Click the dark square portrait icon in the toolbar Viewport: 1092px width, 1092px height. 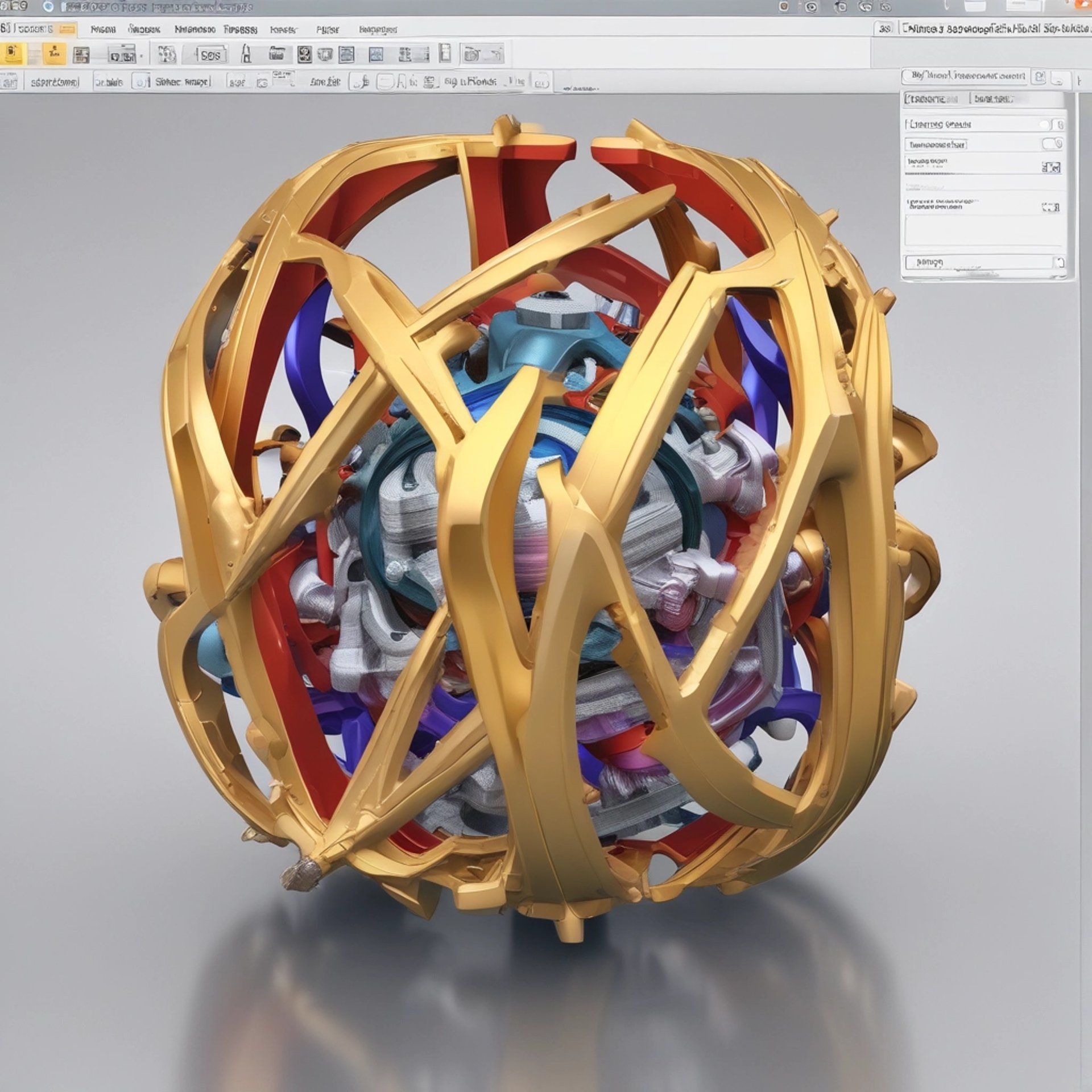[305, 55]
